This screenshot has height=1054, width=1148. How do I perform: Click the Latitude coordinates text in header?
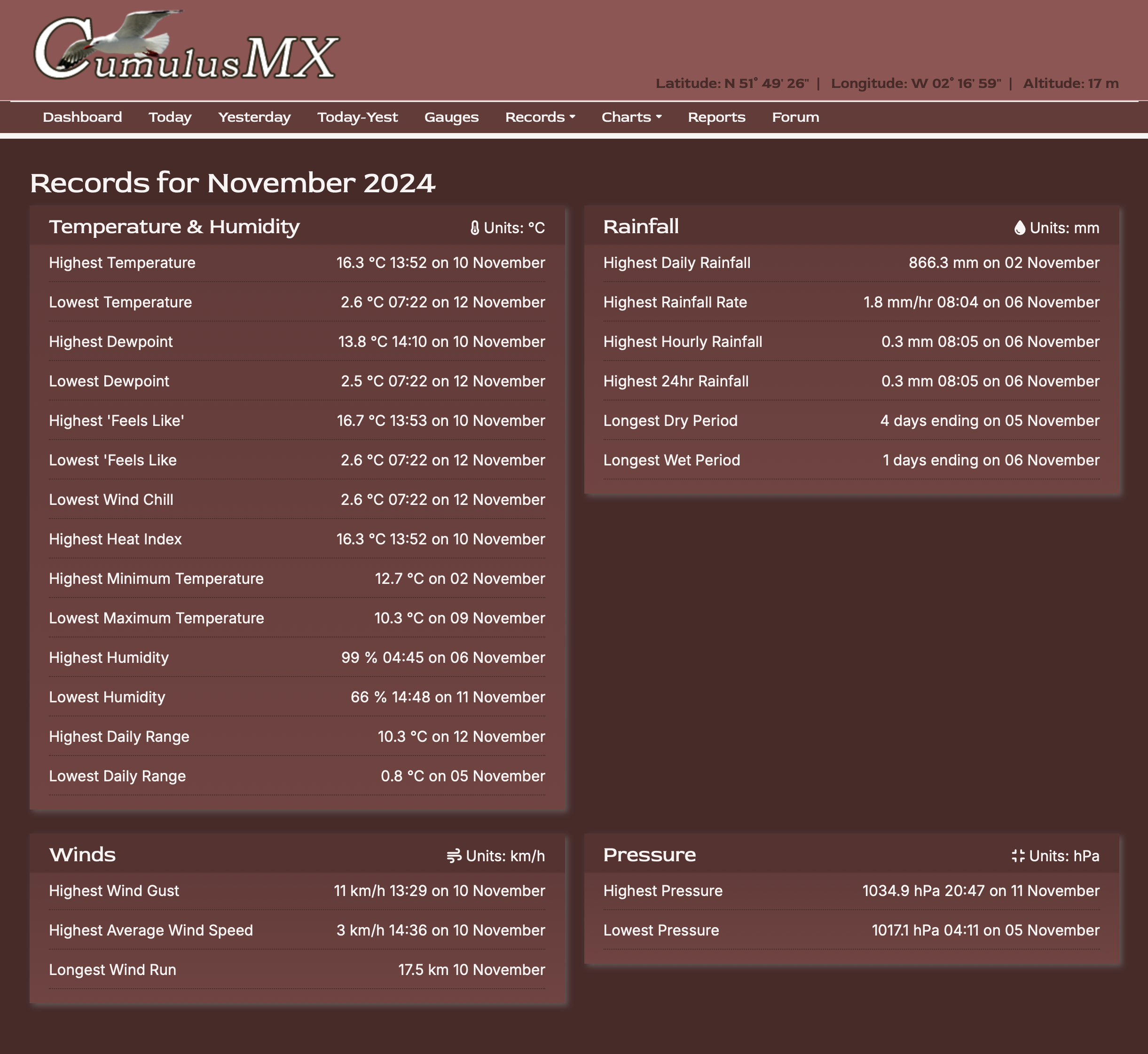click(731, 84)
